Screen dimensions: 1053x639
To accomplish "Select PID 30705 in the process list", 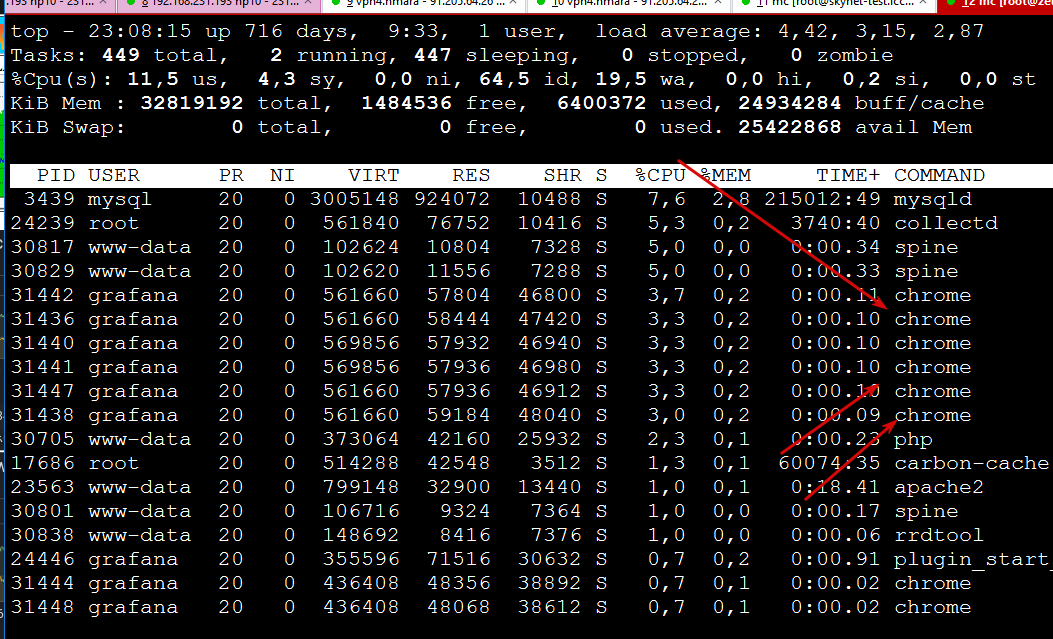I will click(x=42, y=440).
